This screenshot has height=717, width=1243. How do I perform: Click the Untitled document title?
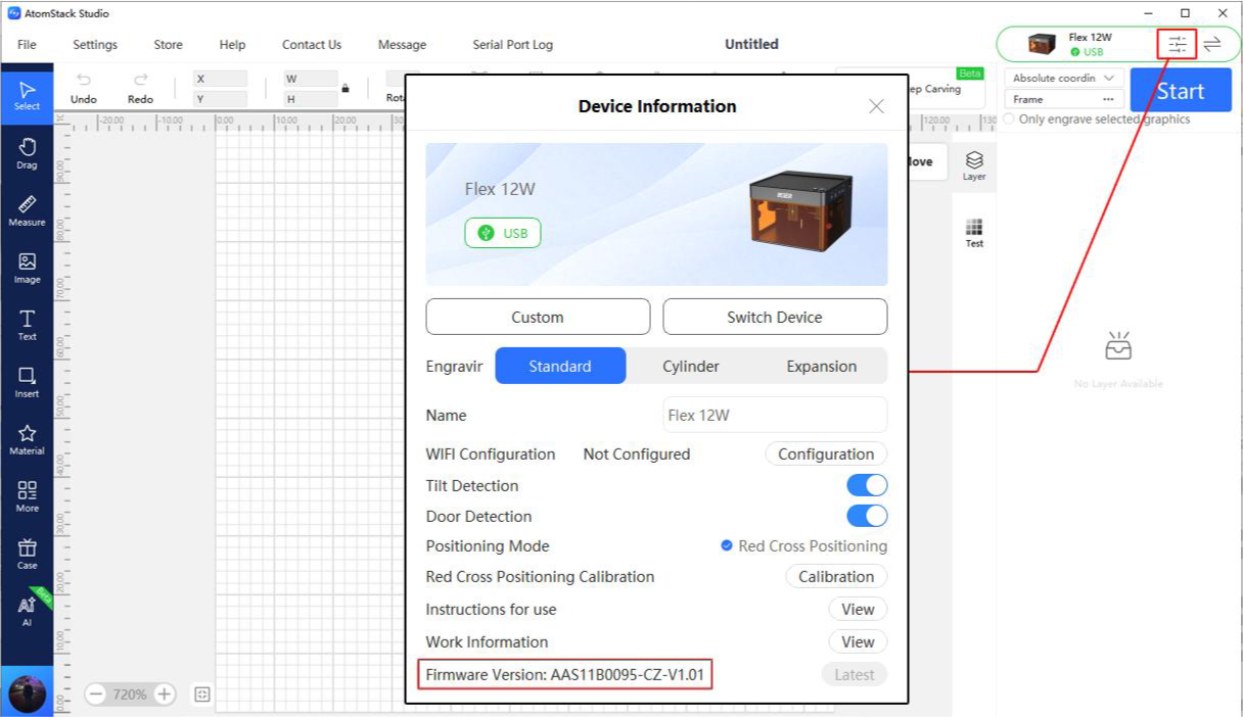point(751,44)
